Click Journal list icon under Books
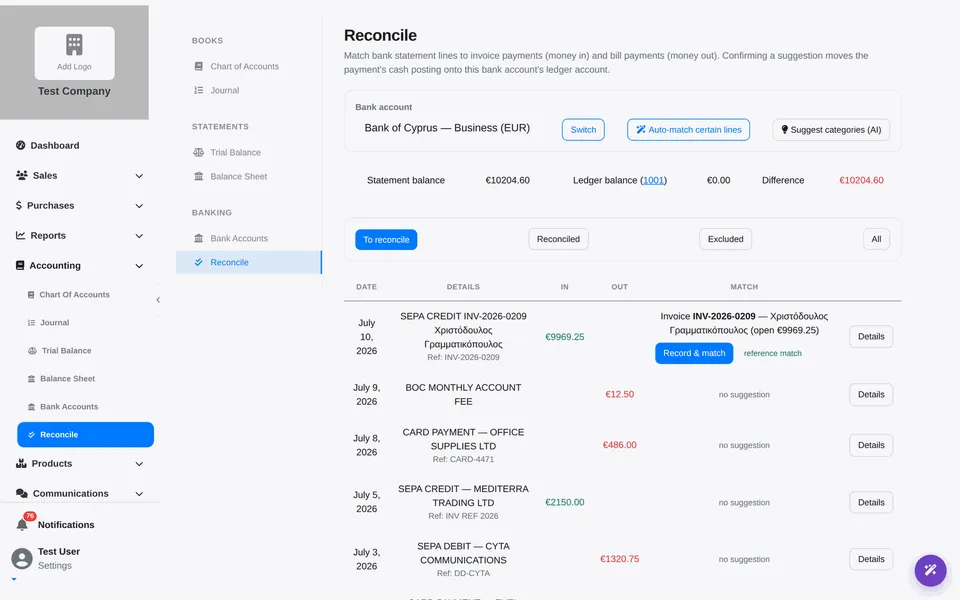 [x=198, y=90]
